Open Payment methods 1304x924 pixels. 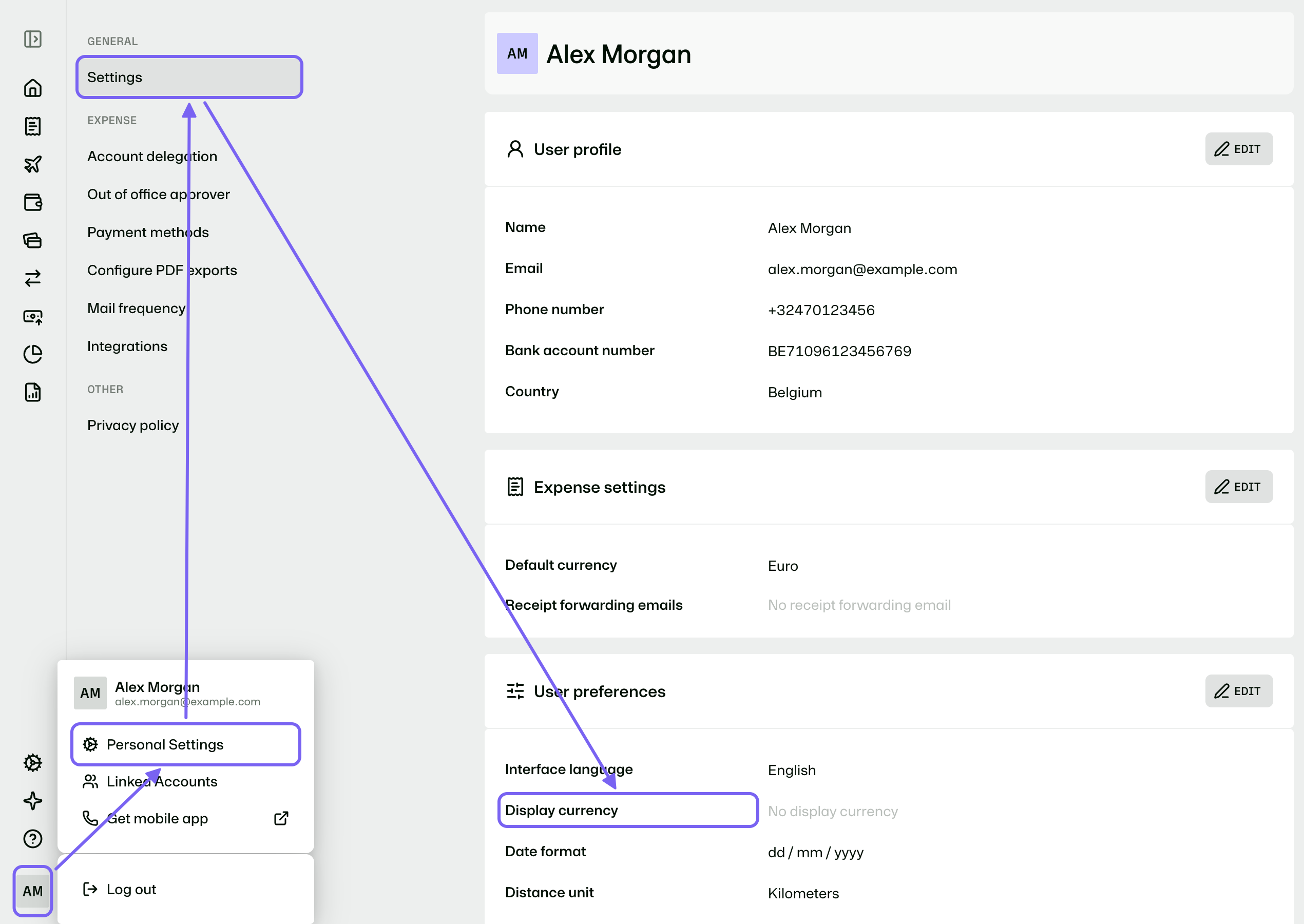[x=148, y=232]
